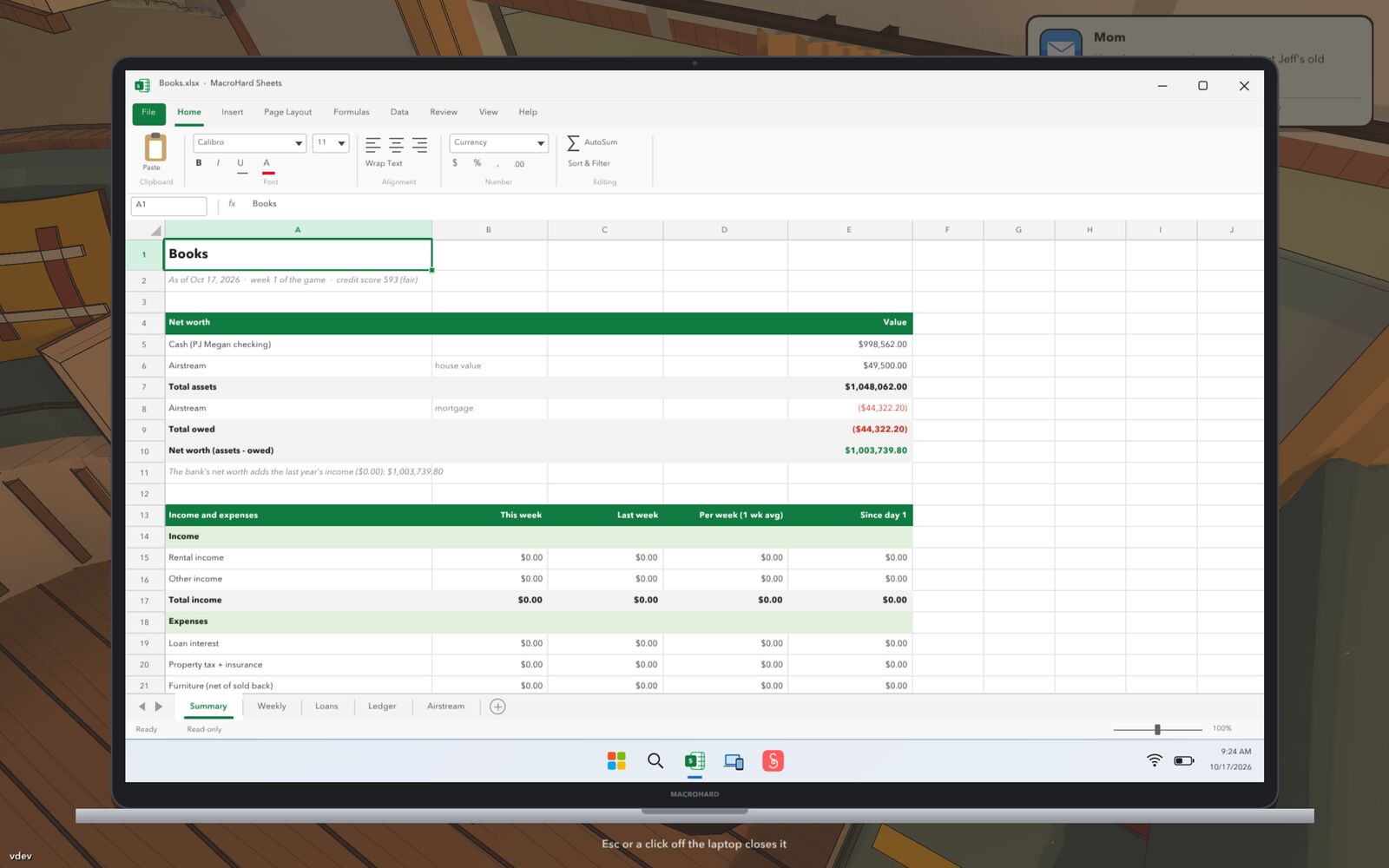Open the Airstream sheet tab
The height and width of the screenshot is (868, 1389).
(445, 707)
